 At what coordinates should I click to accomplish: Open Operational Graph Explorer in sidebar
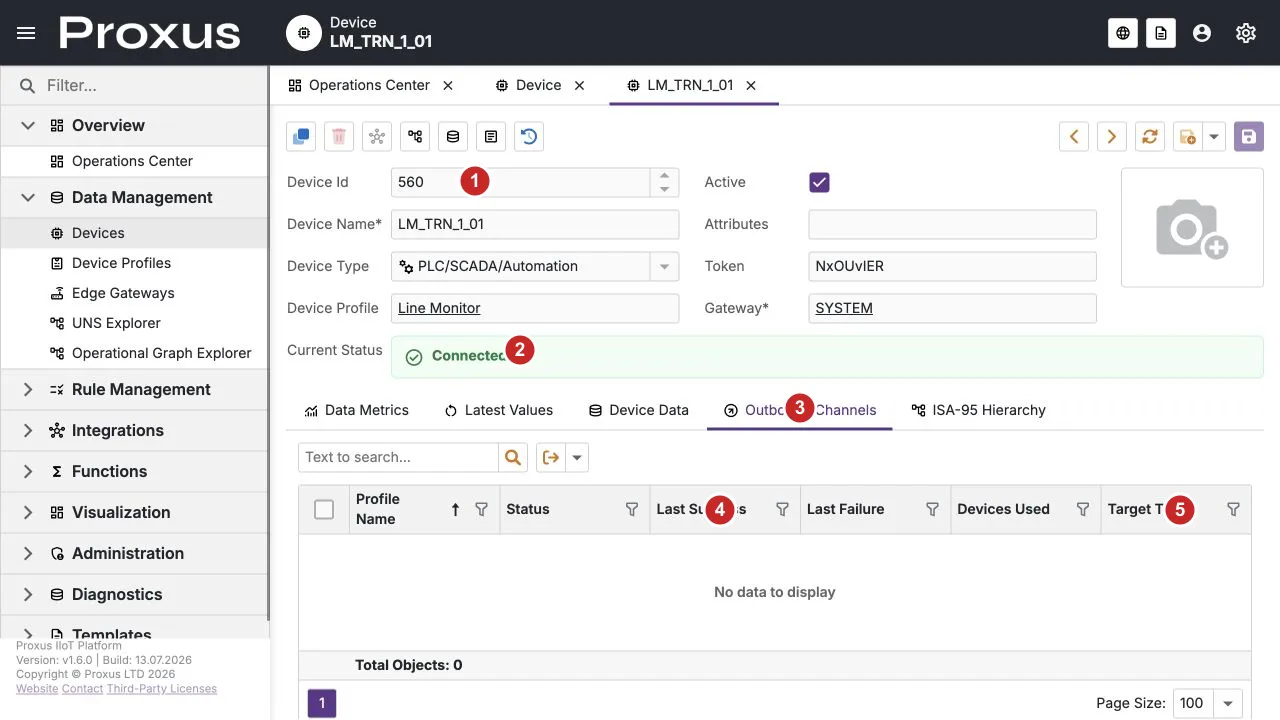point(134,353)
